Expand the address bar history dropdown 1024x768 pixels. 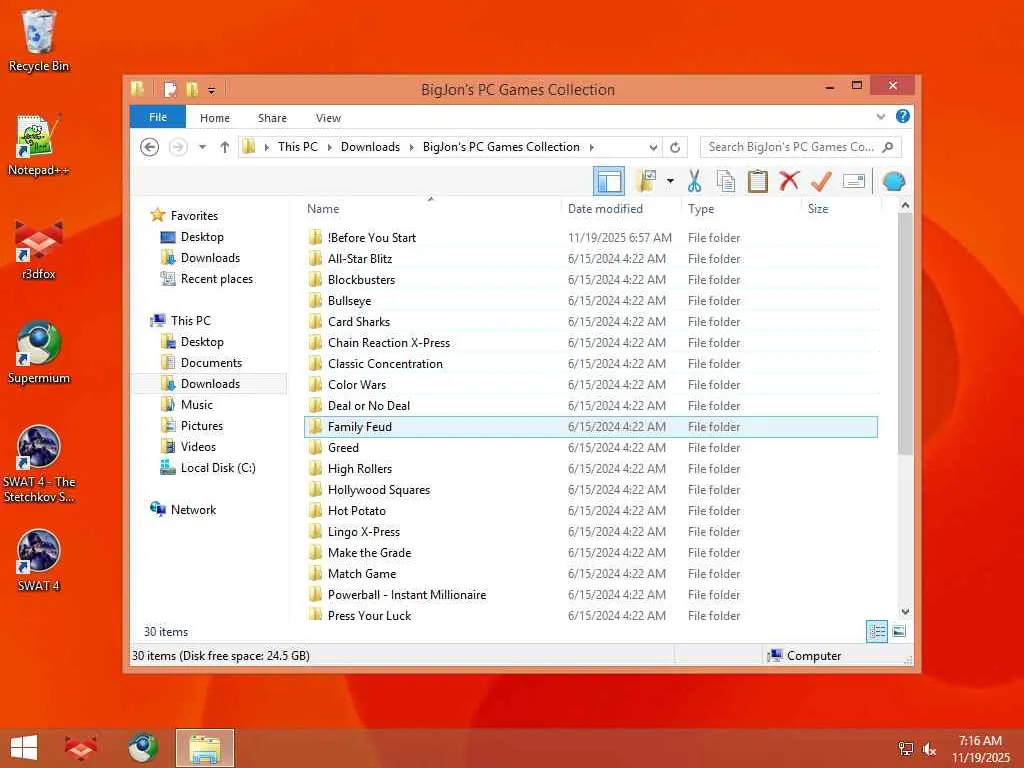pyautogui.click(x=653, y=148)
